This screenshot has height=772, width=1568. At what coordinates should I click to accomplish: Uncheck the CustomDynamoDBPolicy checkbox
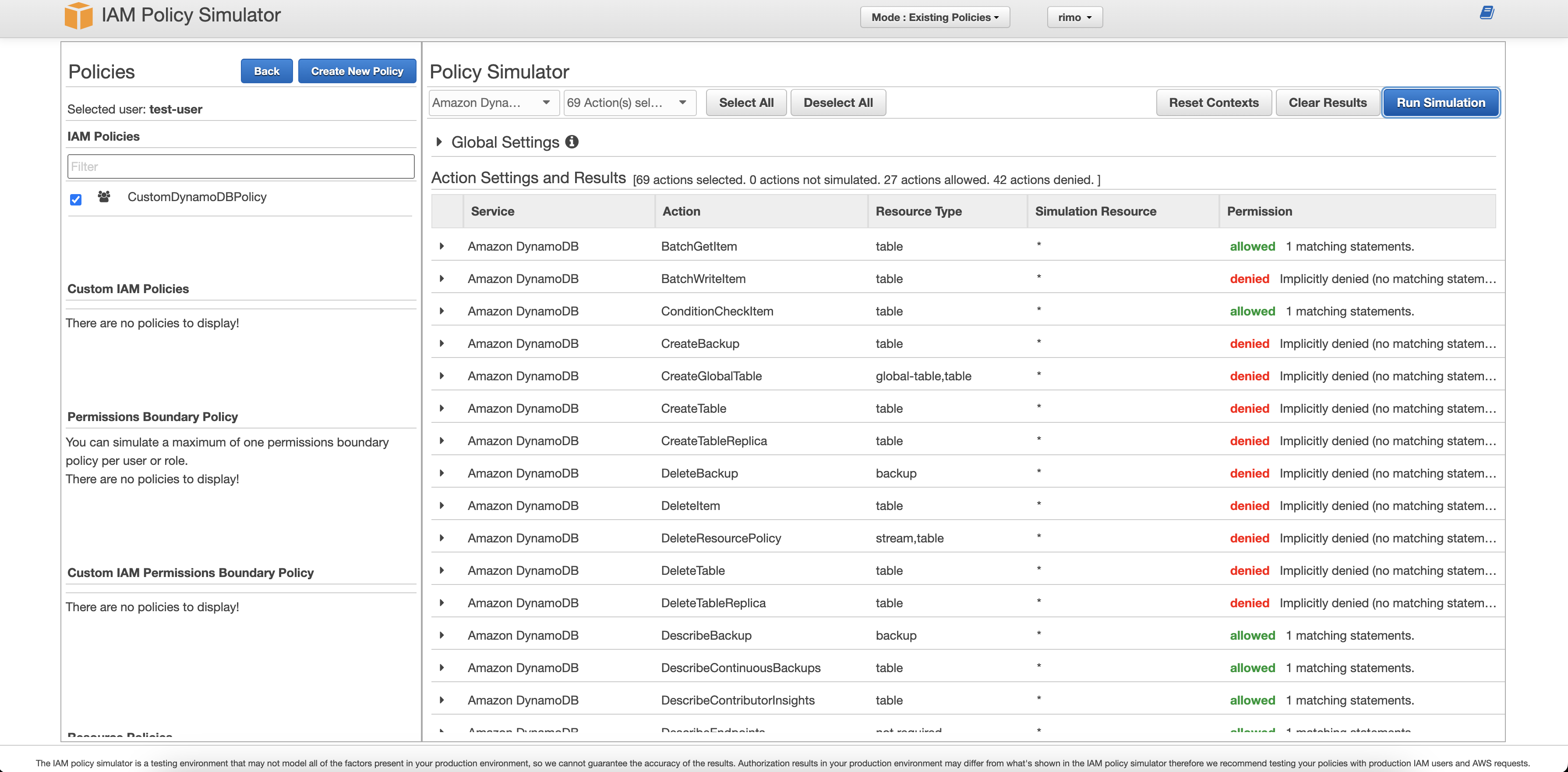click(x=76, y=200)
